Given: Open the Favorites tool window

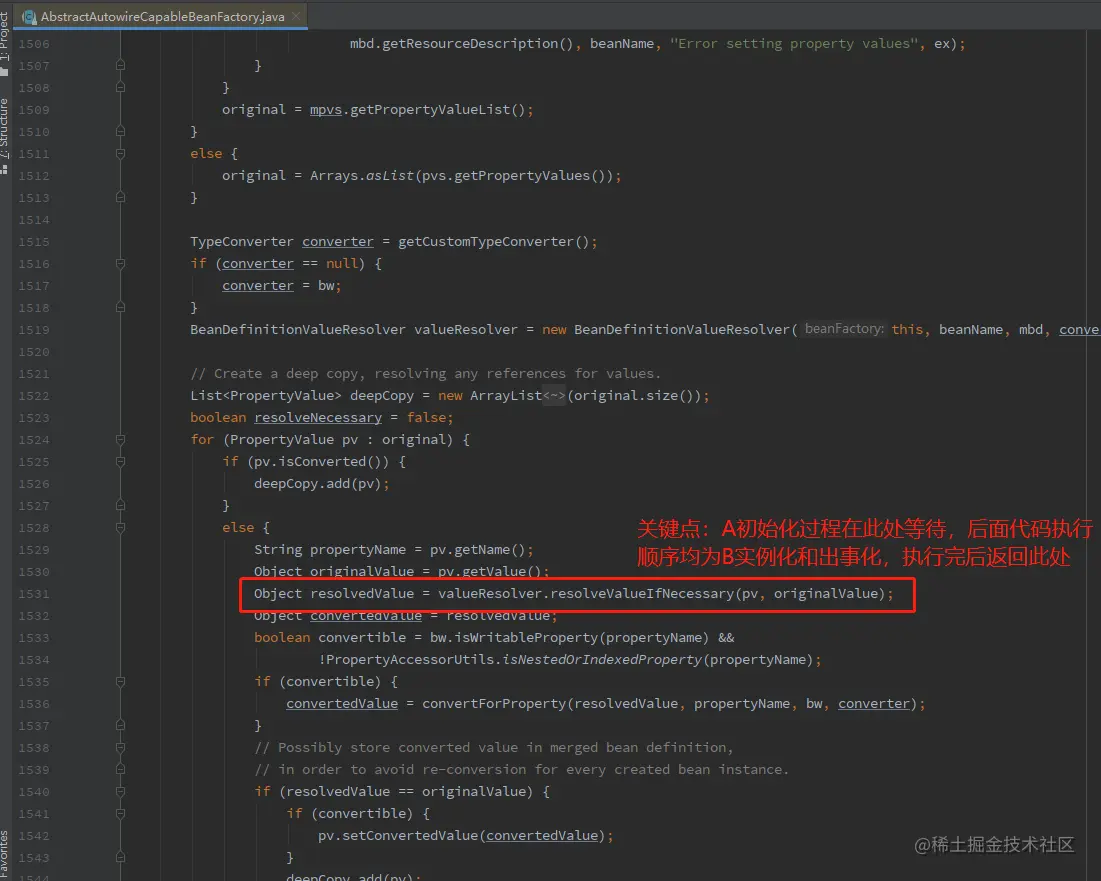Looking at the screenshot, I should click(5, 855).
